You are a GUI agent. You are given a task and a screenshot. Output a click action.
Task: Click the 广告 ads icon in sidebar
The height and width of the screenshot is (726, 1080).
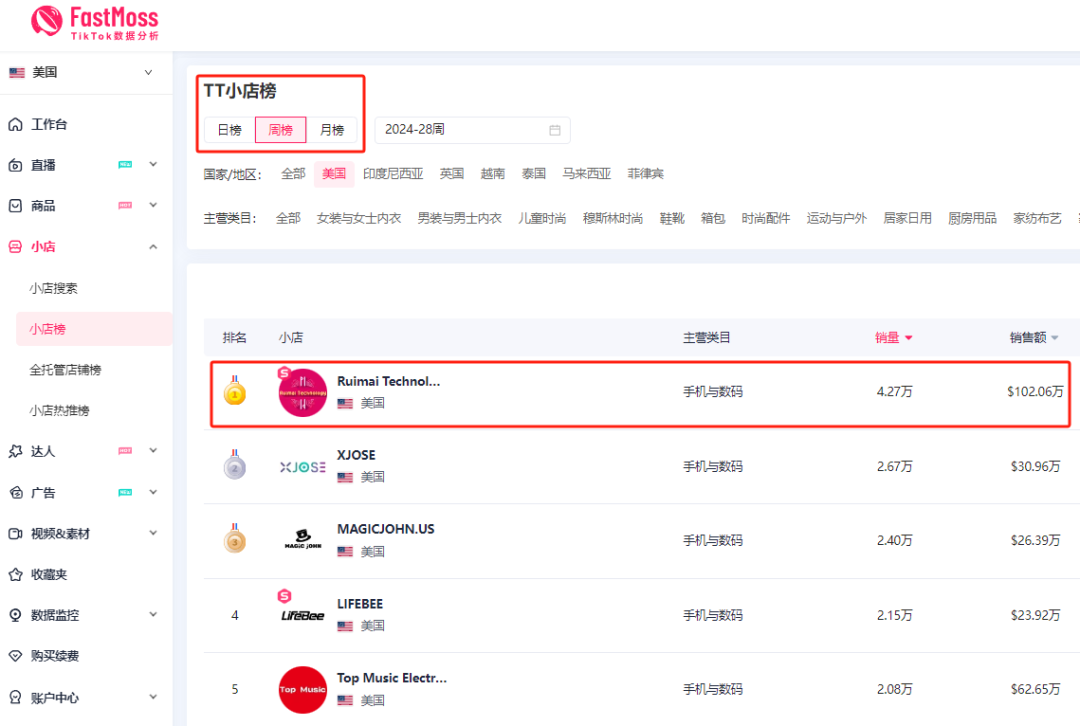[x=15, y=492]
